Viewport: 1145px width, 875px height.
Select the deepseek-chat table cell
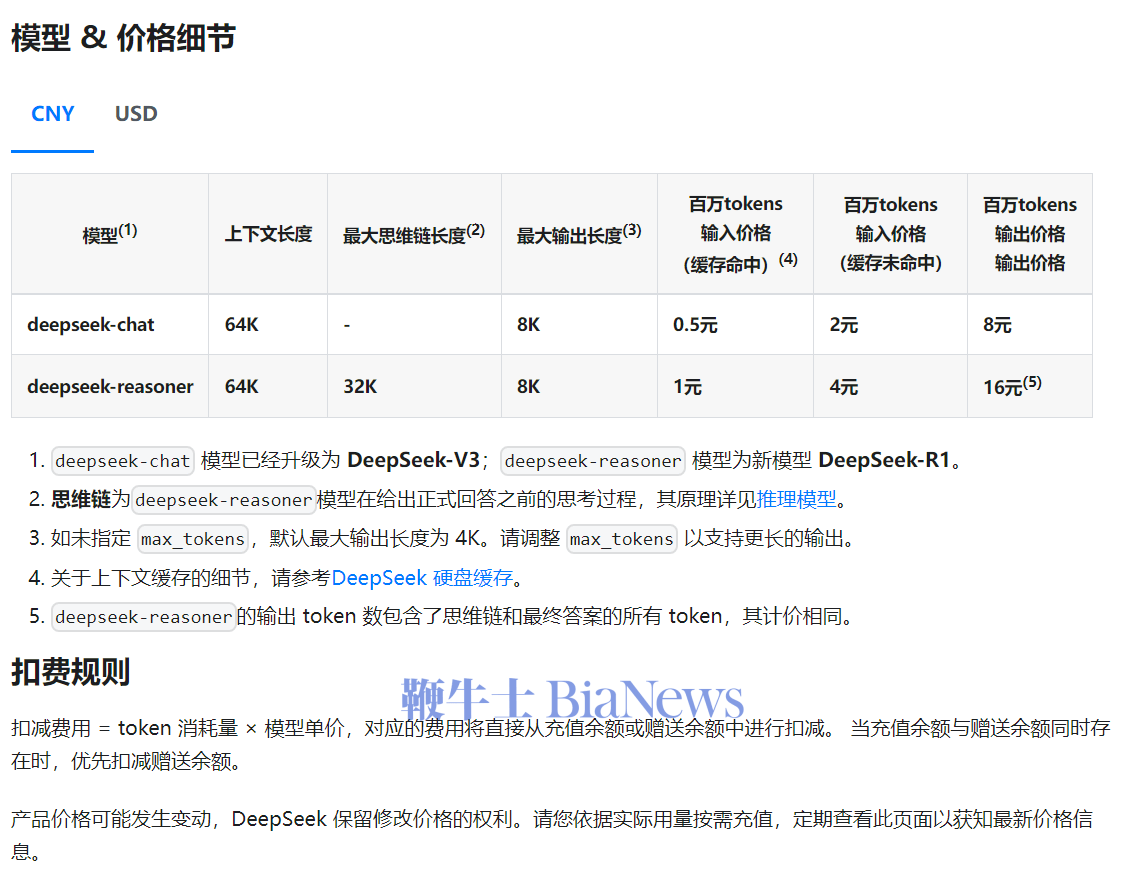(x=110, y=325)
